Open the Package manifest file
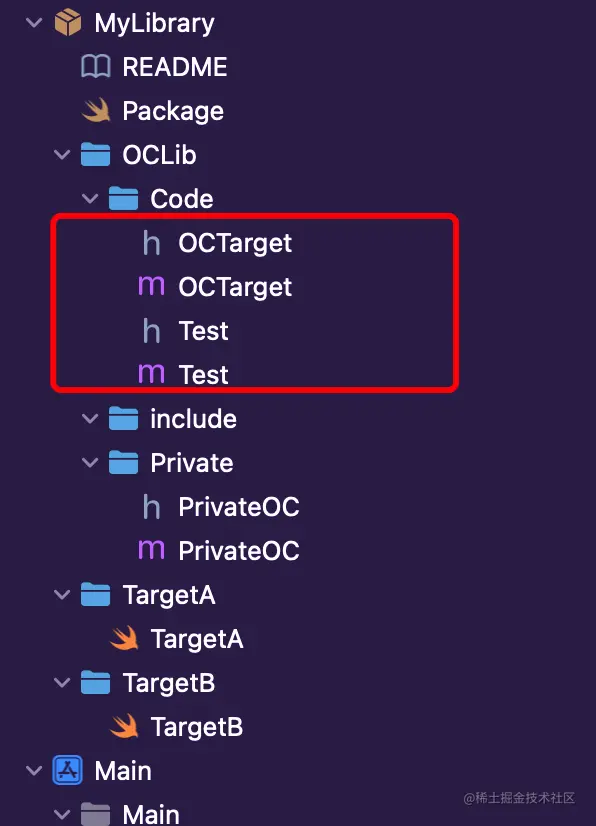 coord(170,110)
